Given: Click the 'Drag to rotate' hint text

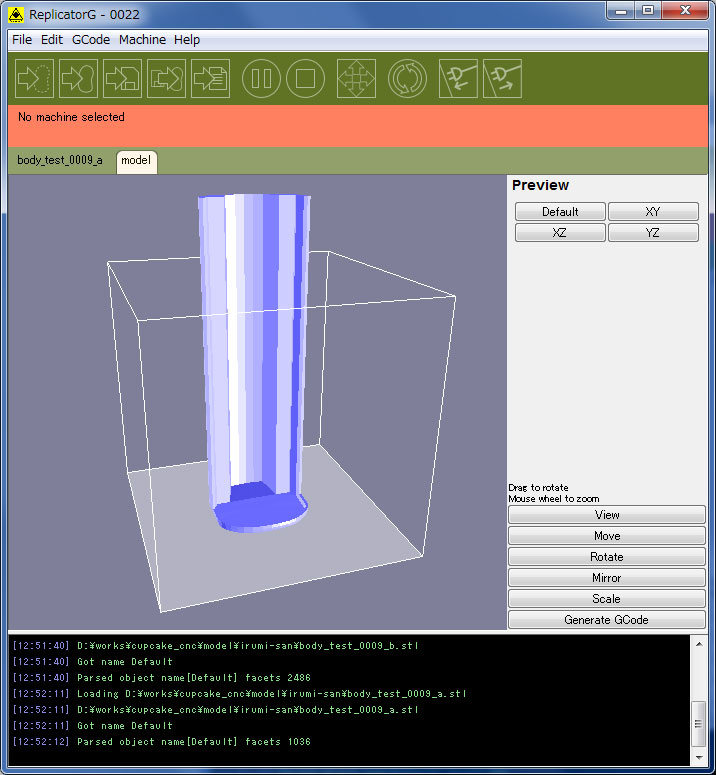Looking at the screenshot, I should tap(538, 487).
